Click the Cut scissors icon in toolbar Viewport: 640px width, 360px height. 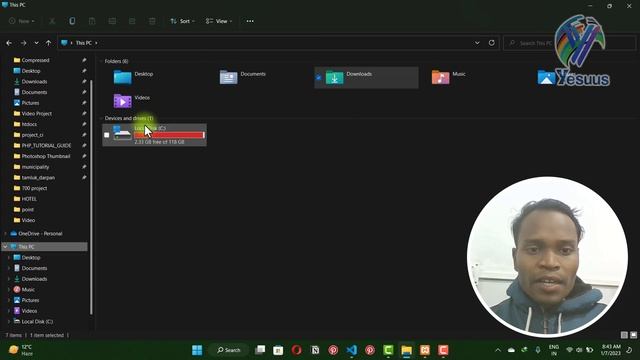52,21
